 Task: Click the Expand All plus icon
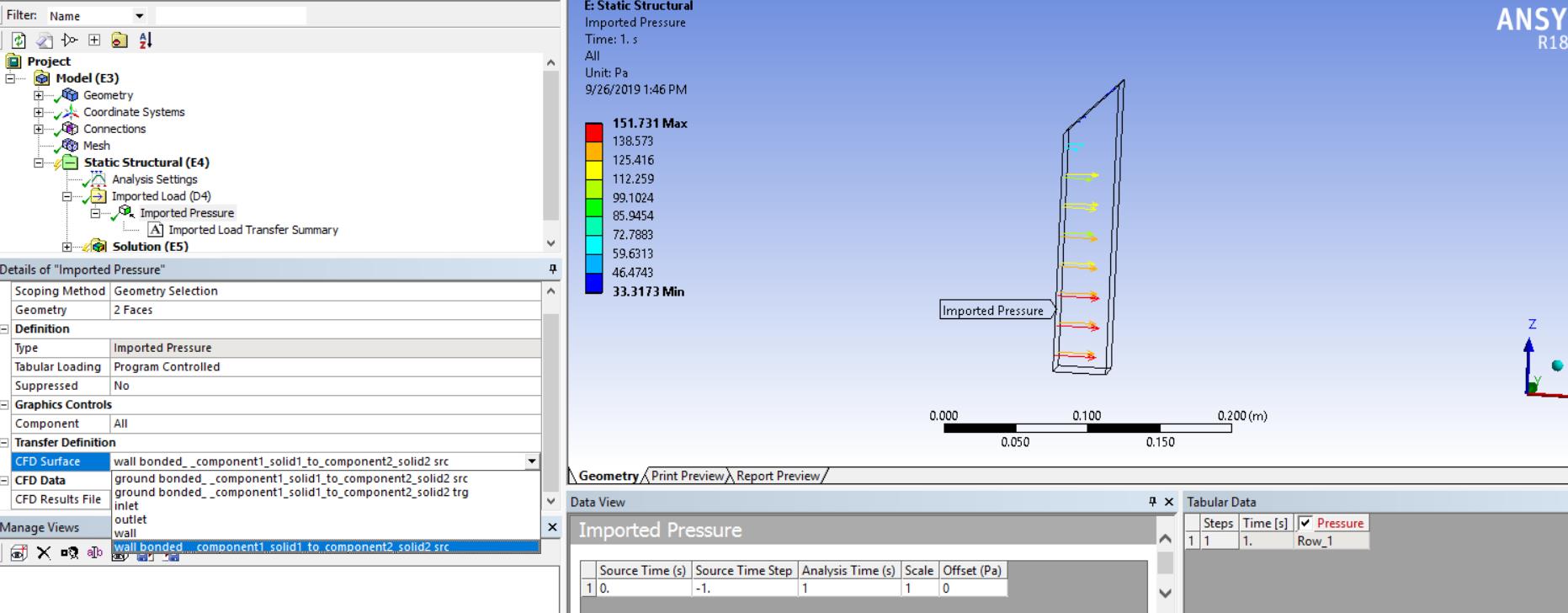click(x=94, y=40)
